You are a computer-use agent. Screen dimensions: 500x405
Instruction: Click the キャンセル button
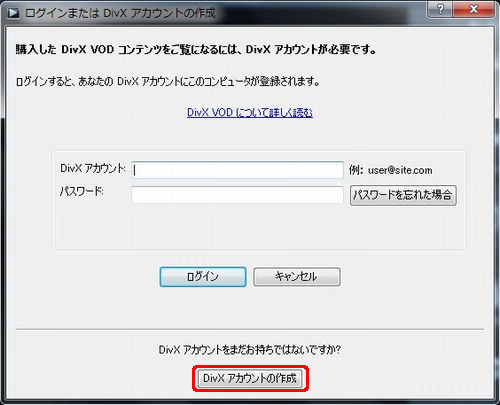tap(297, 277)
